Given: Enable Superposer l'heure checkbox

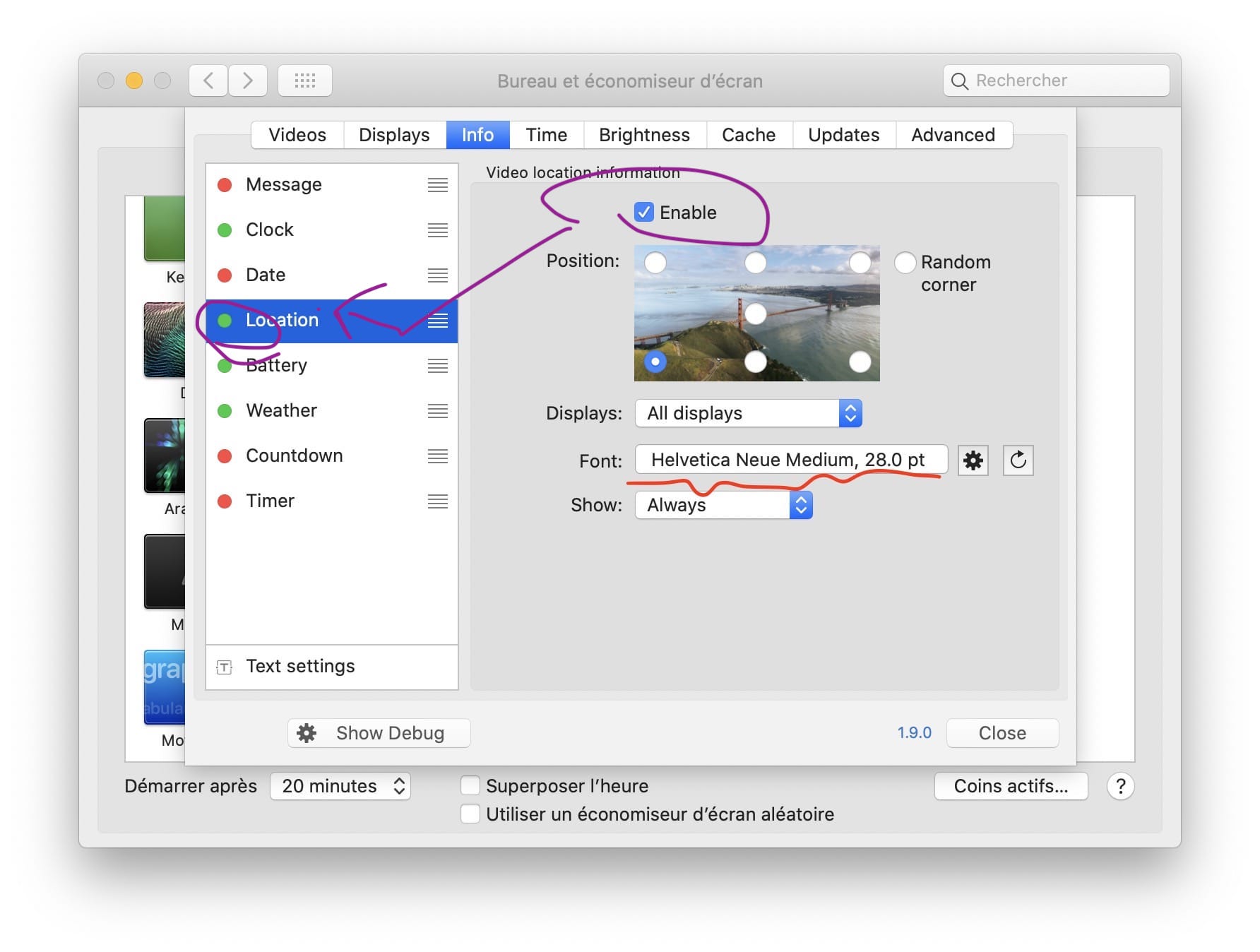Looking at the screenshot, I should tap(470, 786).
